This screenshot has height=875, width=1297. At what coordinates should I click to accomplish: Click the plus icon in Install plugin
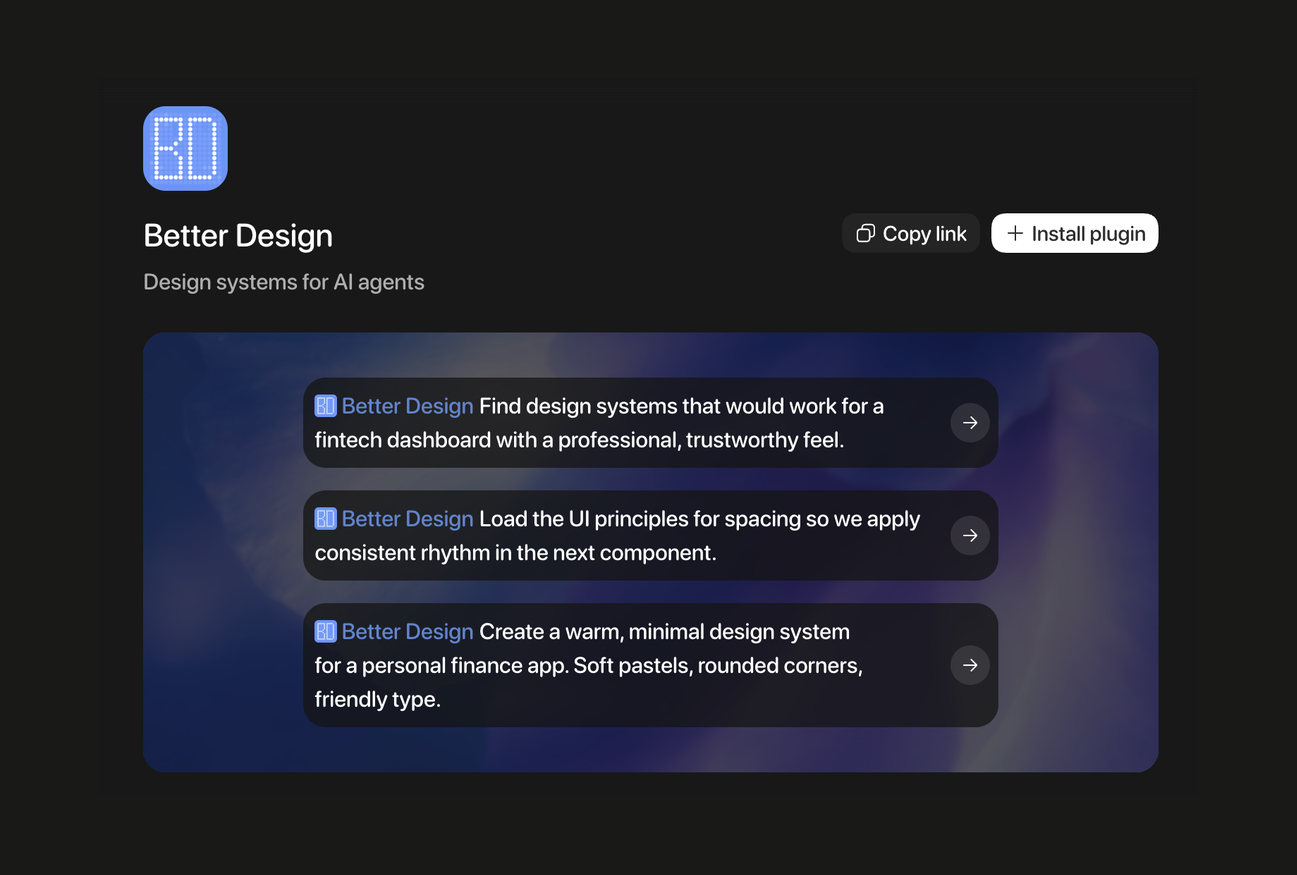[x=1015, y=233]
